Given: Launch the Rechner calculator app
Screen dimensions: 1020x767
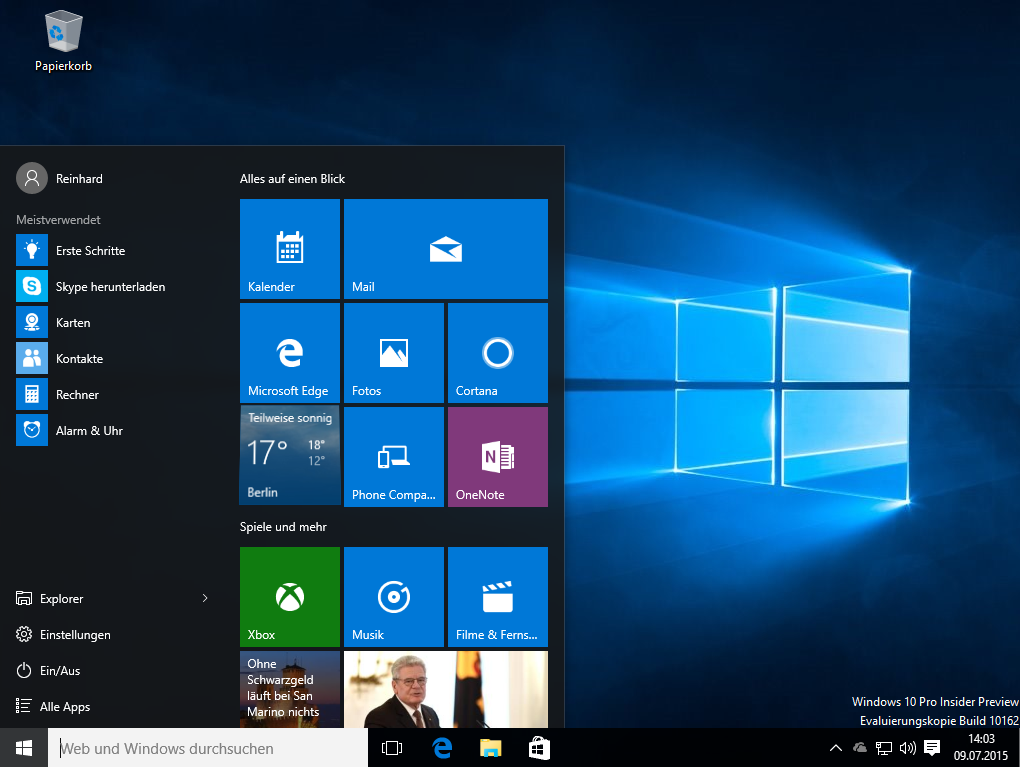Looking at the screenshot, I should 114,394.
